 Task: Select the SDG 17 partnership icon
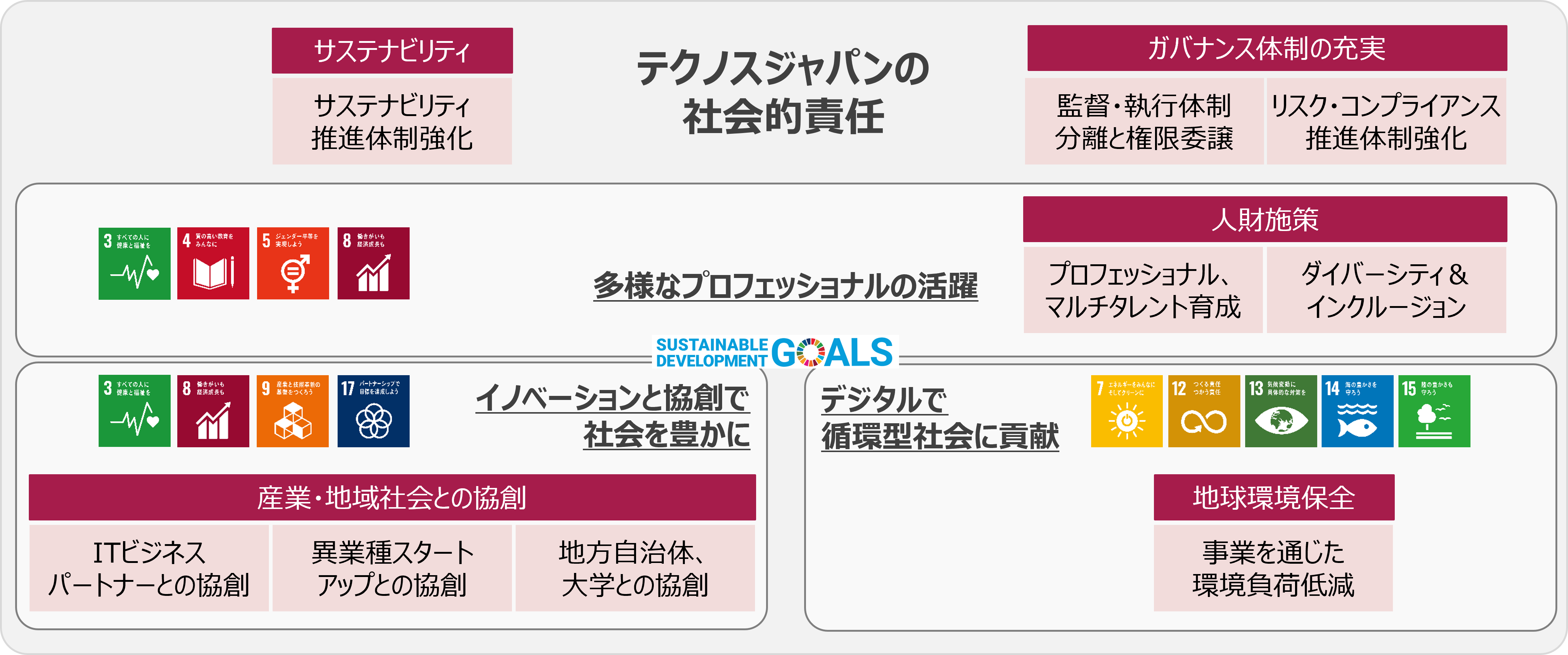tap(374, 411)
